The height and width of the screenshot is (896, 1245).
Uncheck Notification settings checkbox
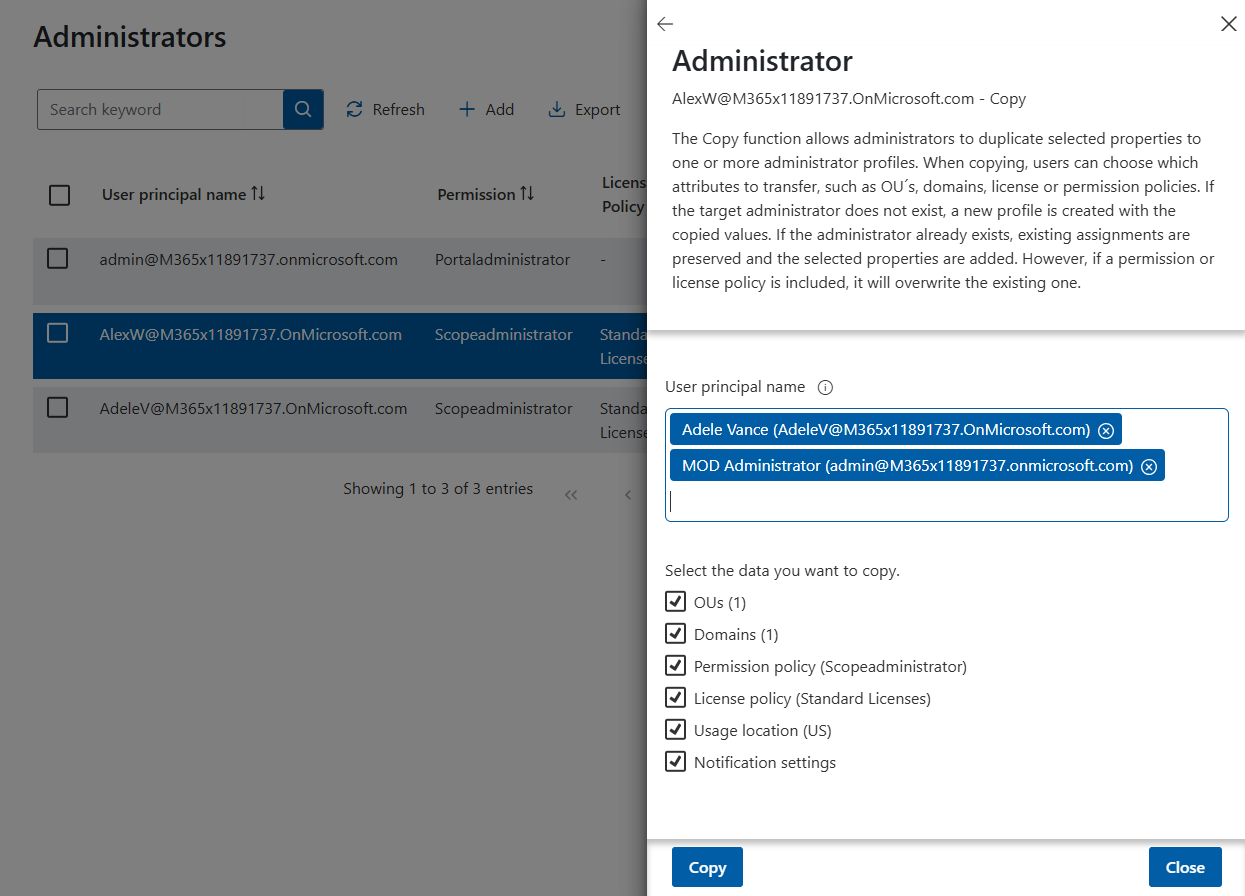pyautogui.click(x=676, y=762)
